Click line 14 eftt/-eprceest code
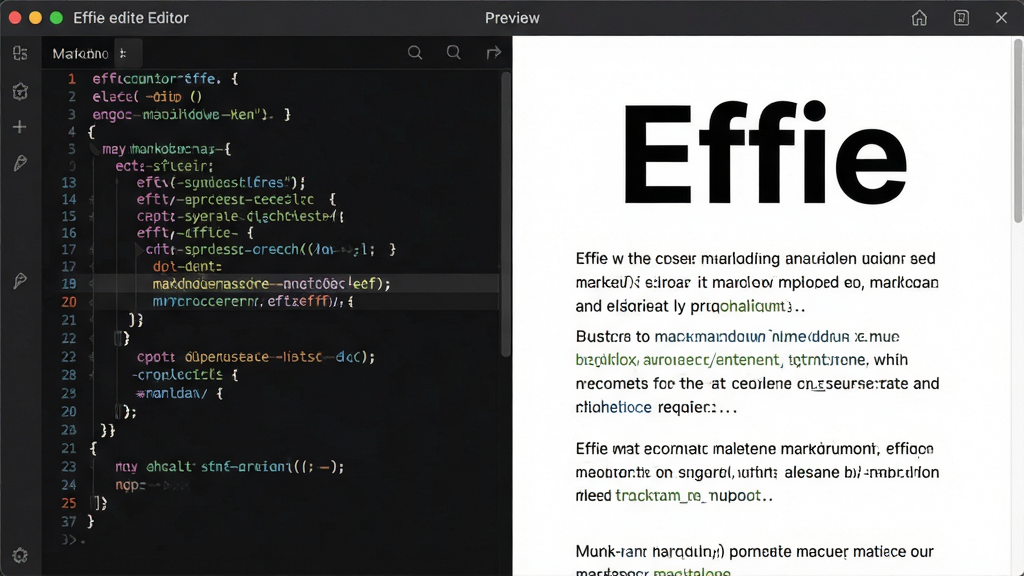The height and width of the screenshot is (576, 1024). point(236,199)
